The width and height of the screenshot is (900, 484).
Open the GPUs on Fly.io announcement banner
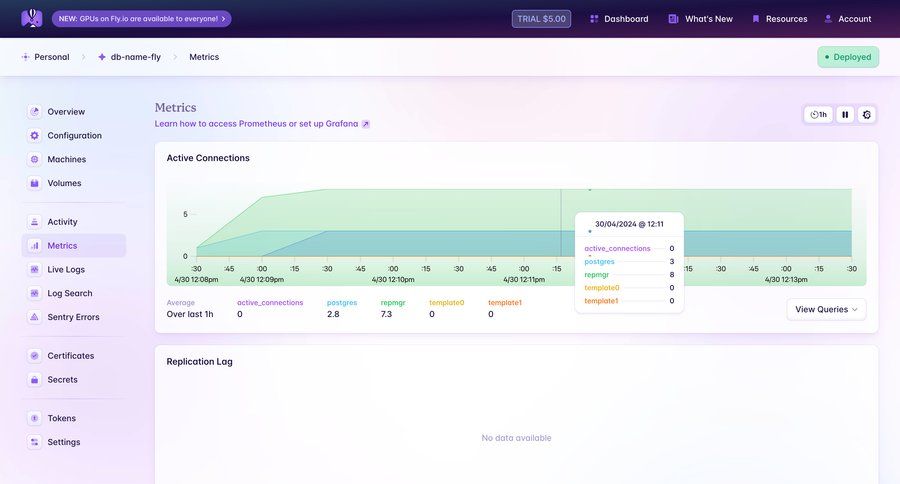pyautogui.click(x=141, y=19)
